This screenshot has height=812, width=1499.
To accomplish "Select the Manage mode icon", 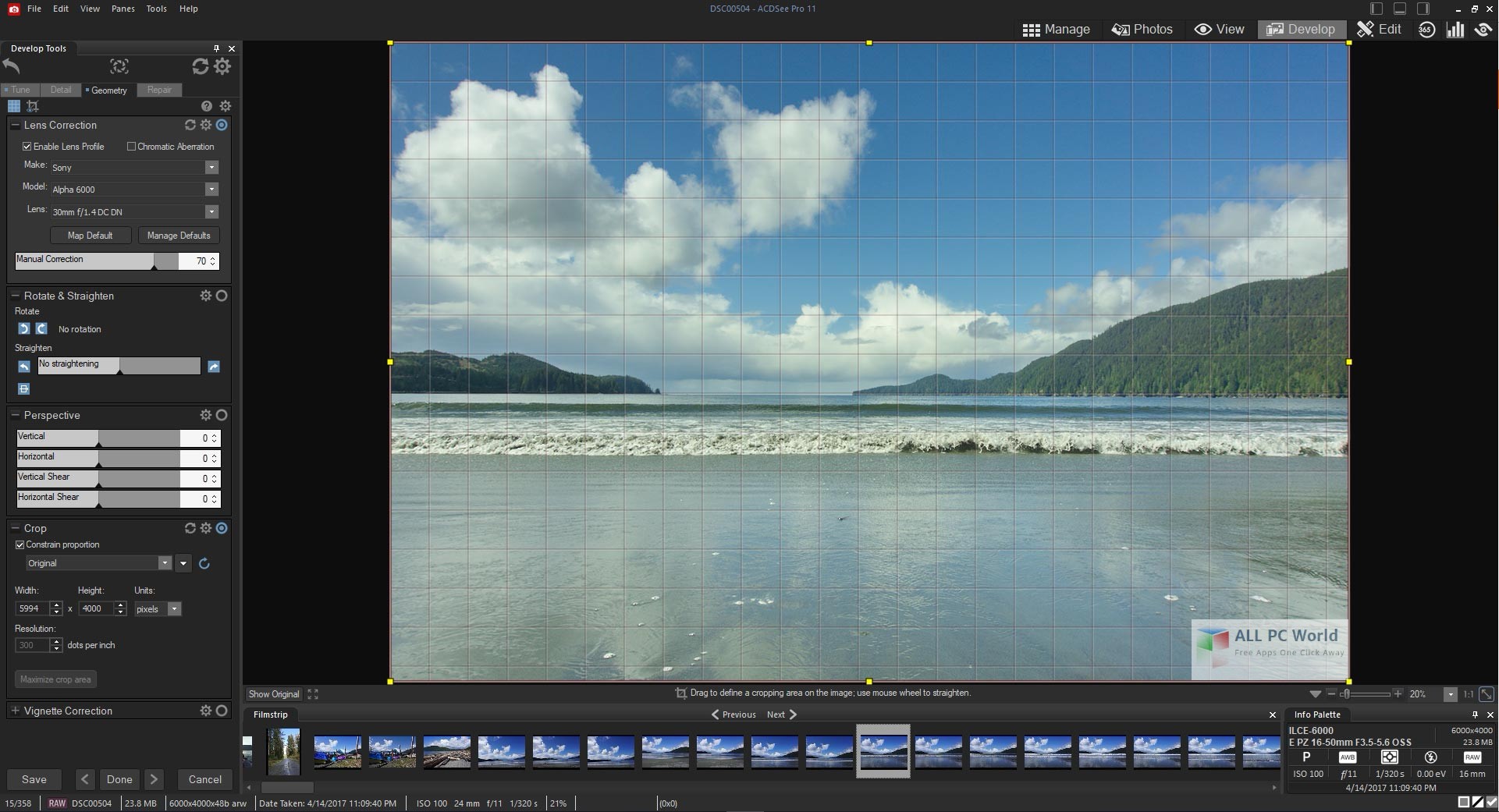I will click(x=1032, y=29).
